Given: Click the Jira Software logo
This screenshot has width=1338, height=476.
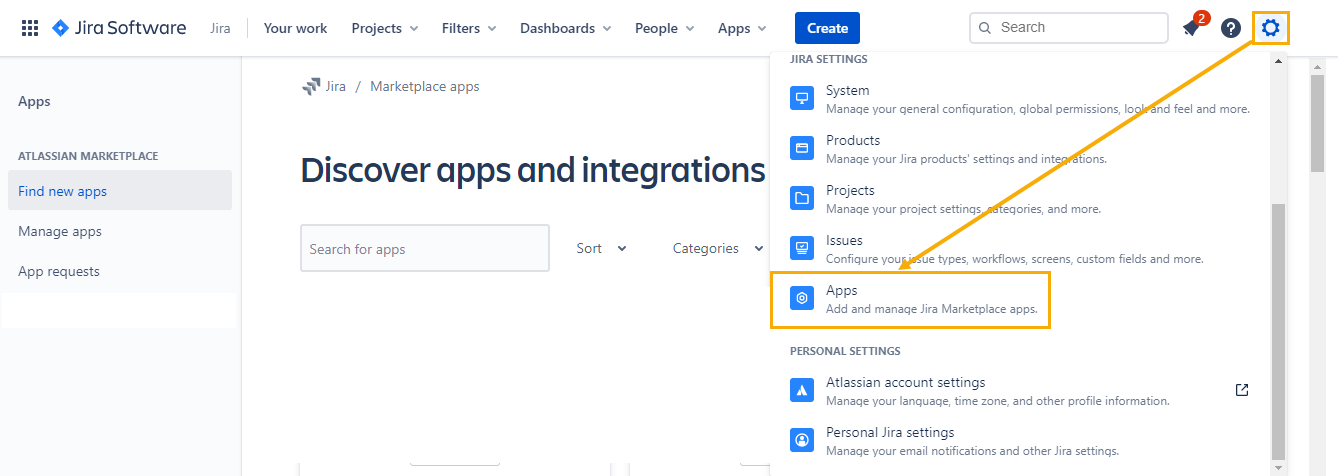Looking at the screenshot, I should (119, 28).
